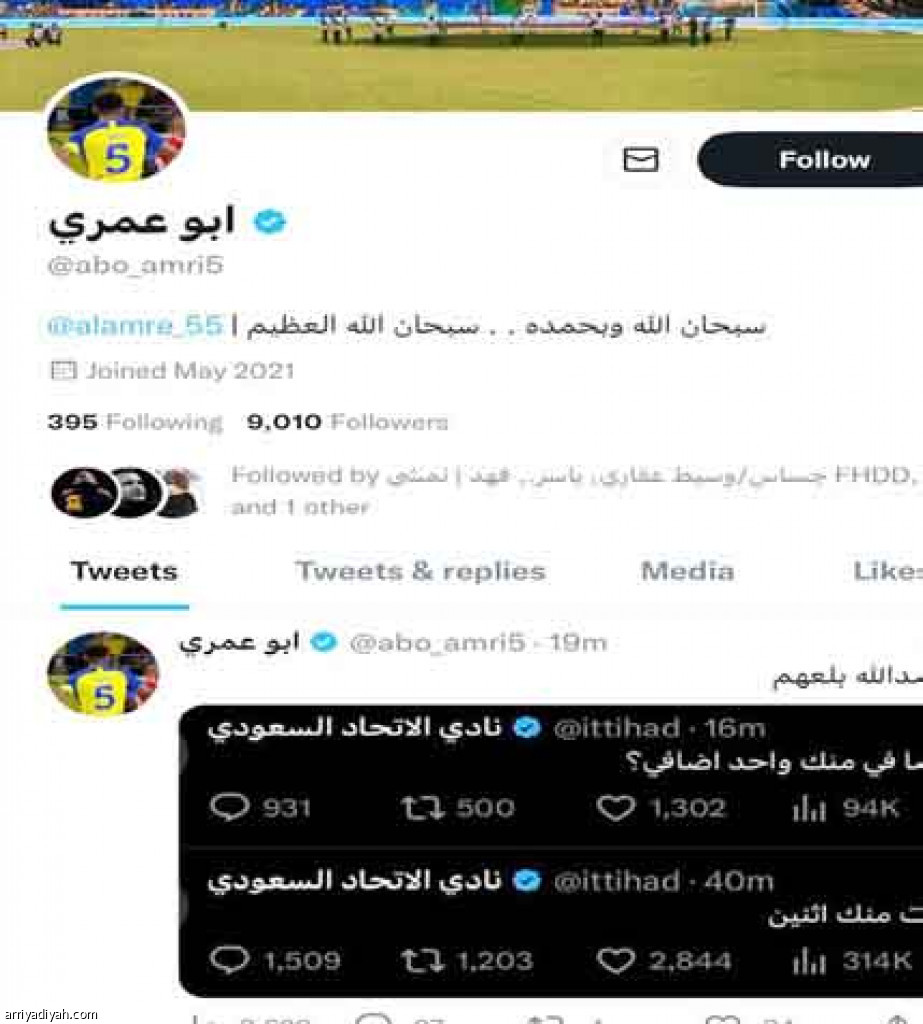The height and width of the screenshot is (1024, 923).
Task: View the 9,010 Followers list
Action: tap(348, 422)
